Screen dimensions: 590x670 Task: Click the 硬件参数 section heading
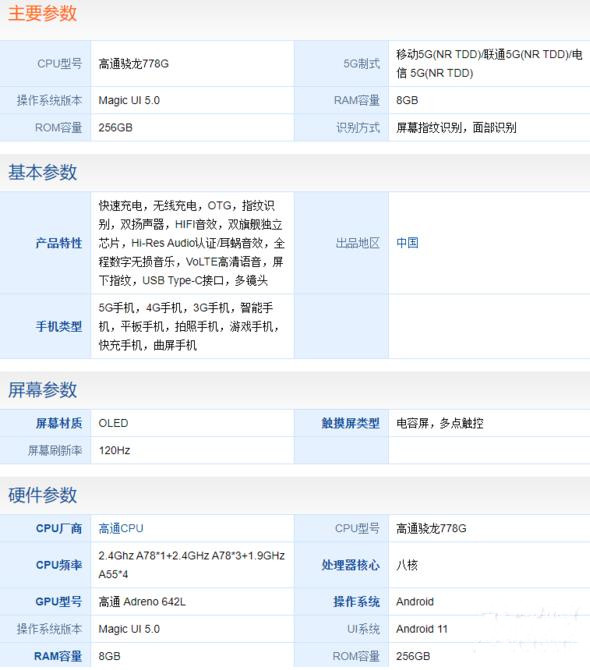[x=43, y=495]
